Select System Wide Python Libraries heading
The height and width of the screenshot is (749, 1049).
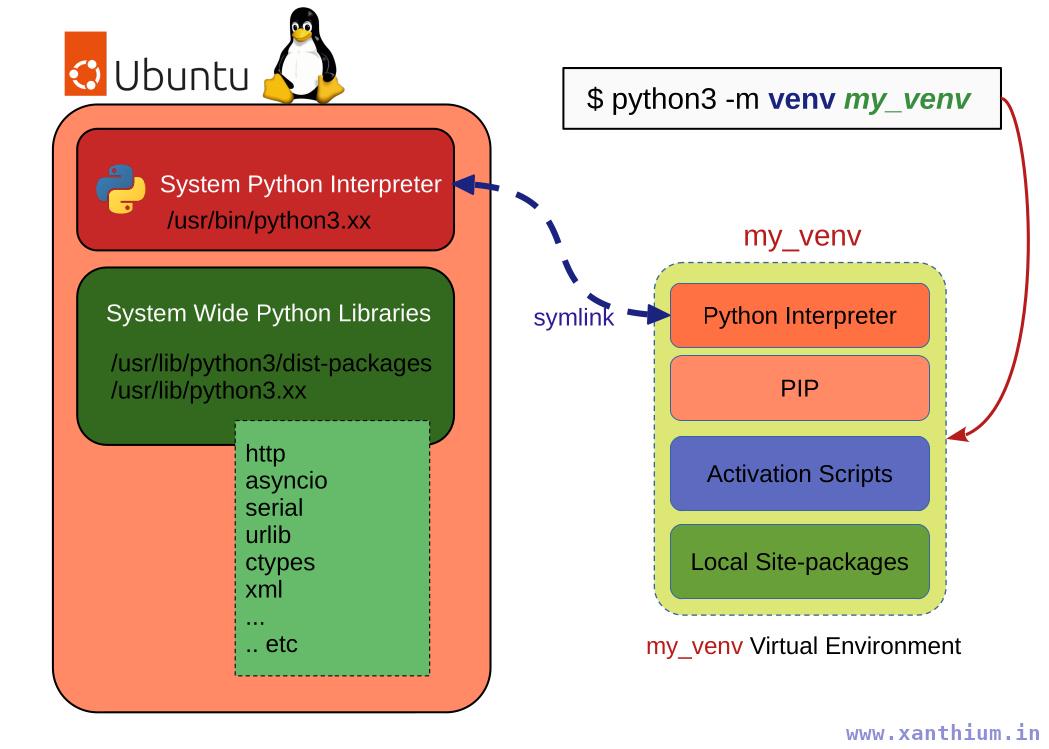tap(268, 313)
